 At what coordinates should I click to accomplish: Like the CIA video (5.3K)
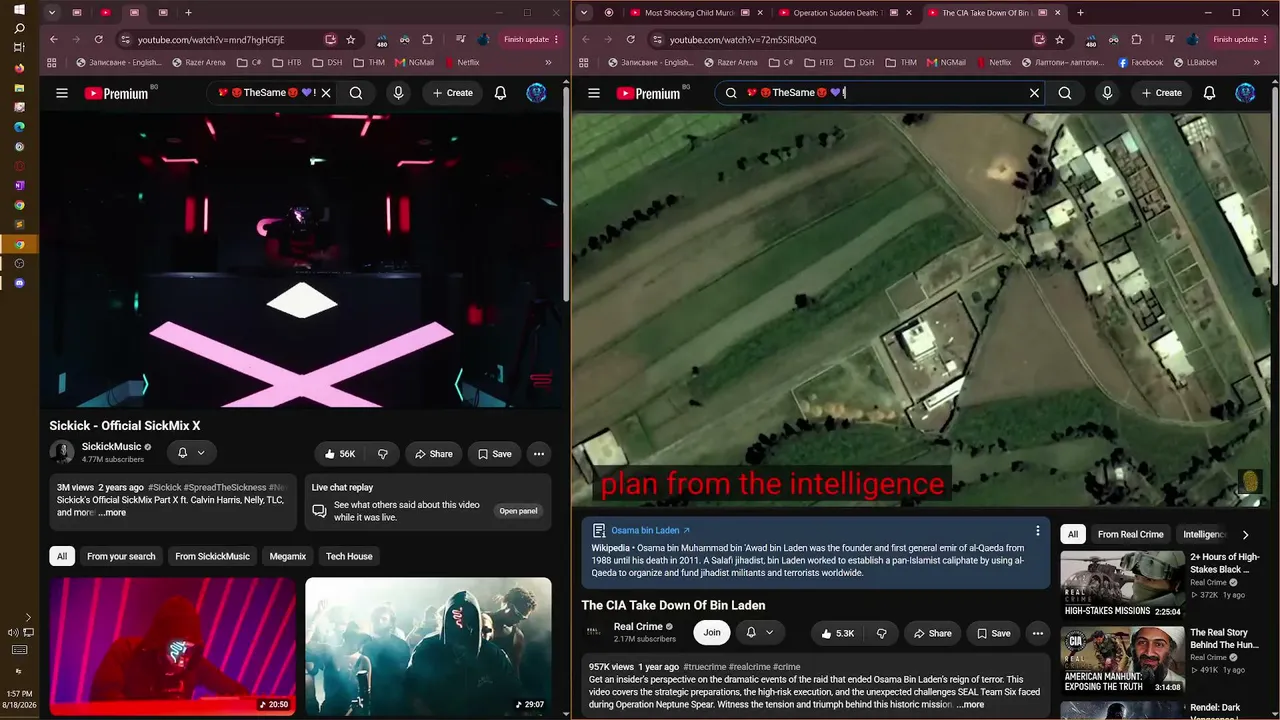click(838, 633)
